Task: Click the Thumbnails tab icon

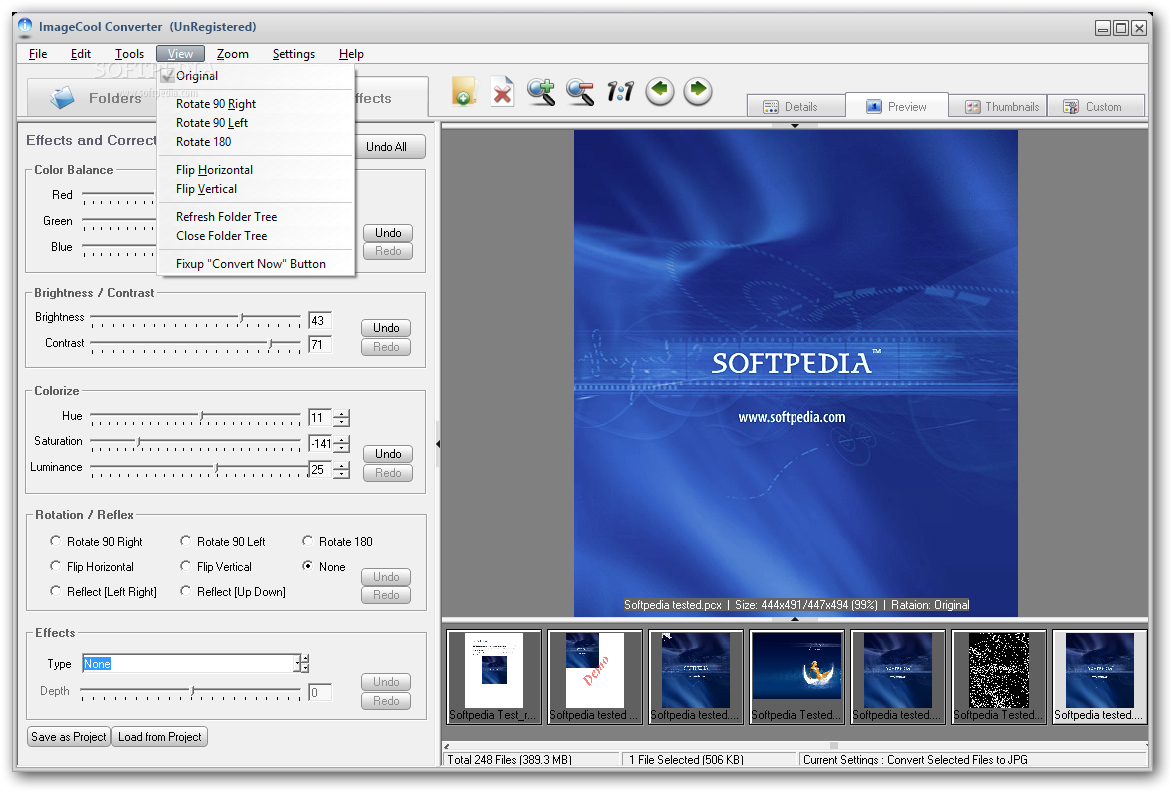Action: (973, 107)
